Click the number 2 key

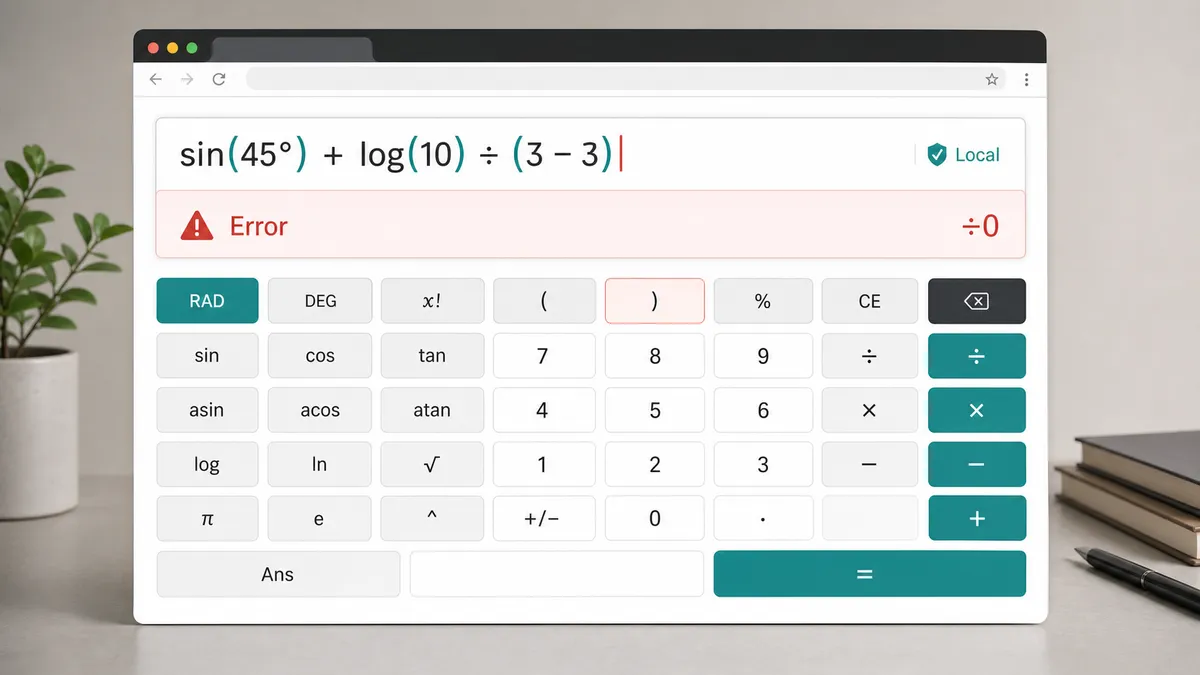(654, 464)
